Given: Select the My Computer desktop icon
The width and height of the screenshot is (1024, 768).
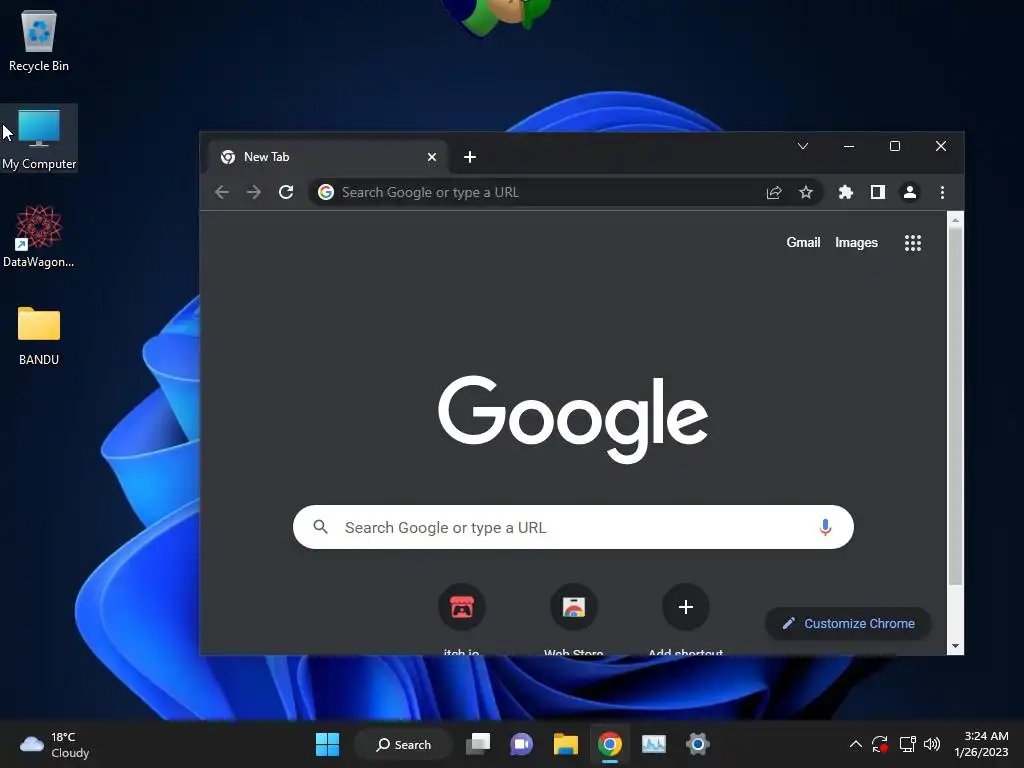Looking at the screenshot, I should click(x=39, y=138).
